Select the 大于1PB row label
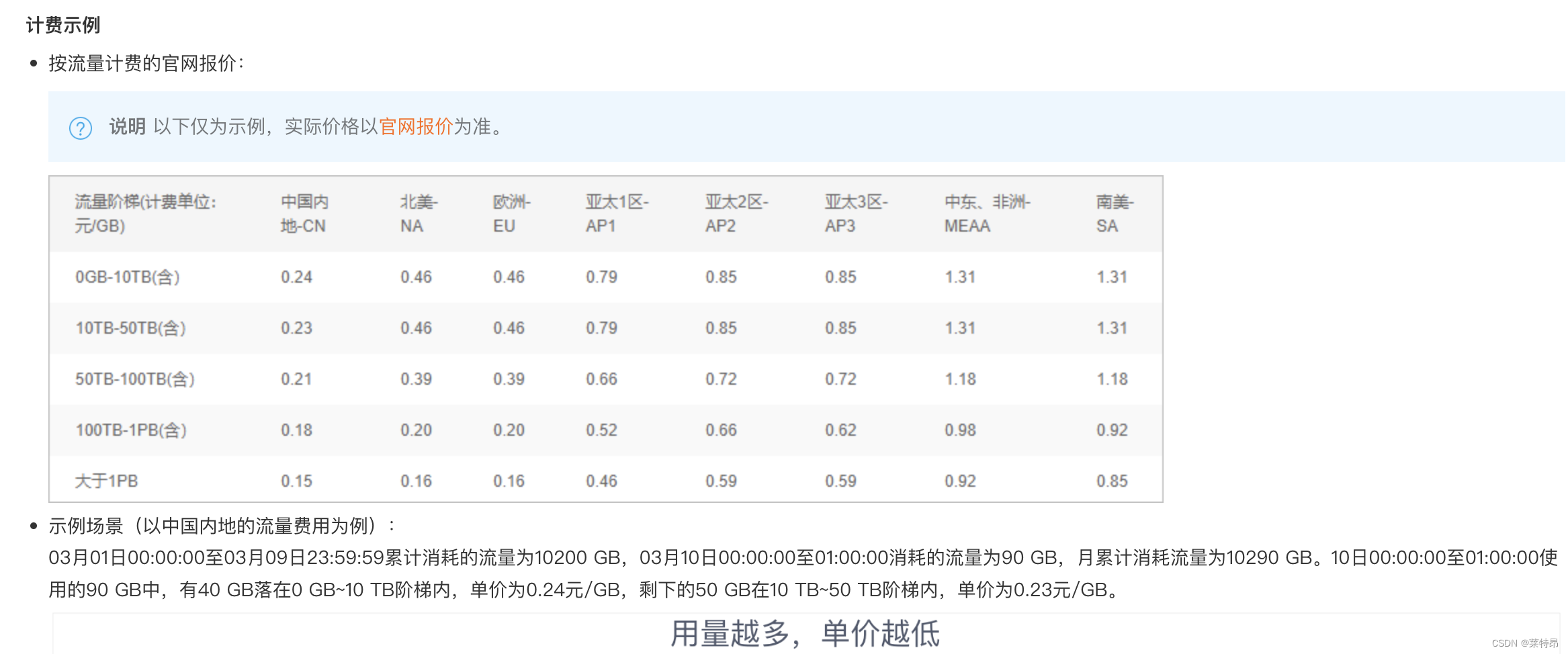Screen dimensions: 1568x654 (x=106, y=481)
